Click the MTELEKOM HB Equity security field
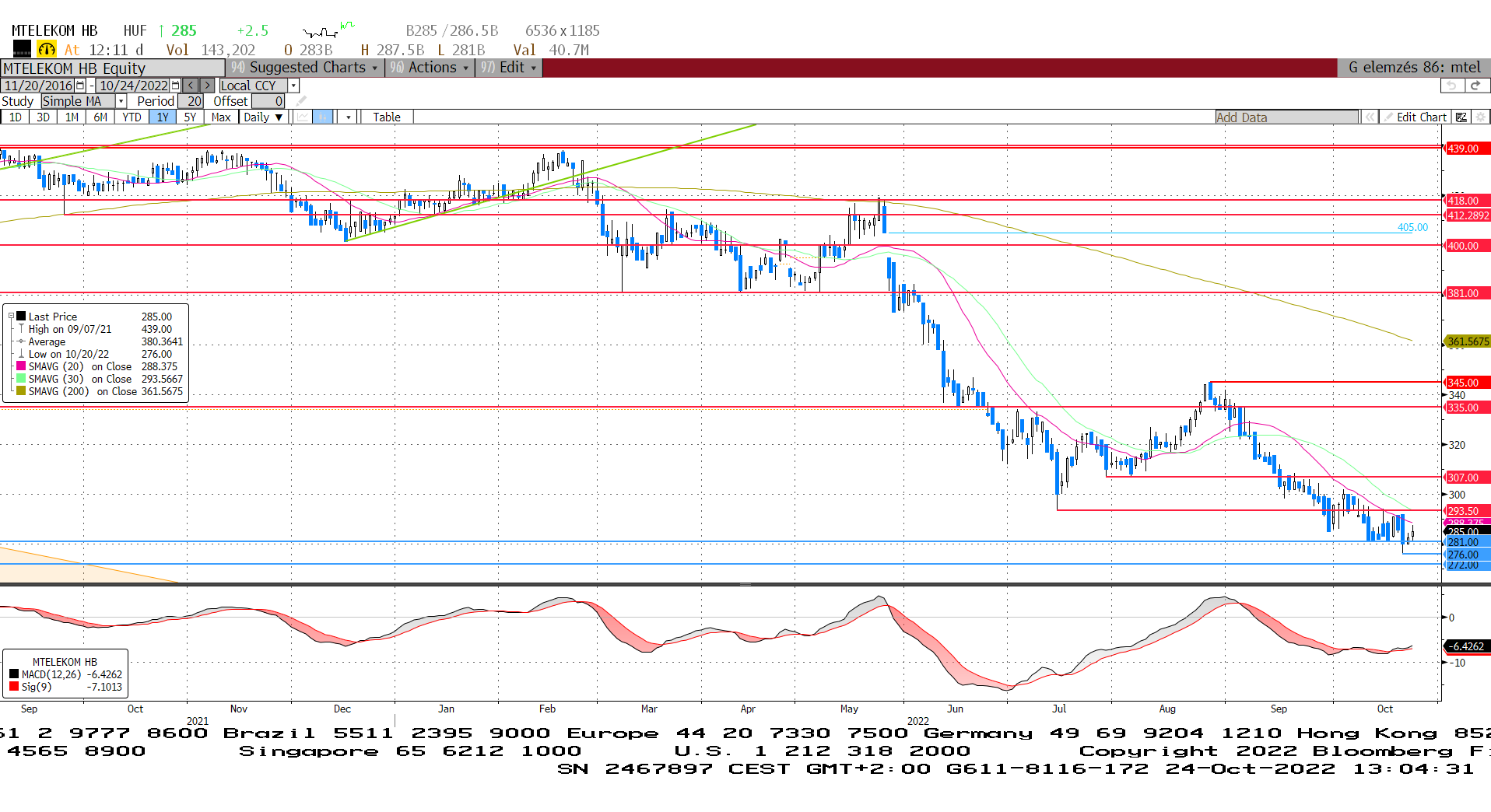 [113, 68]
